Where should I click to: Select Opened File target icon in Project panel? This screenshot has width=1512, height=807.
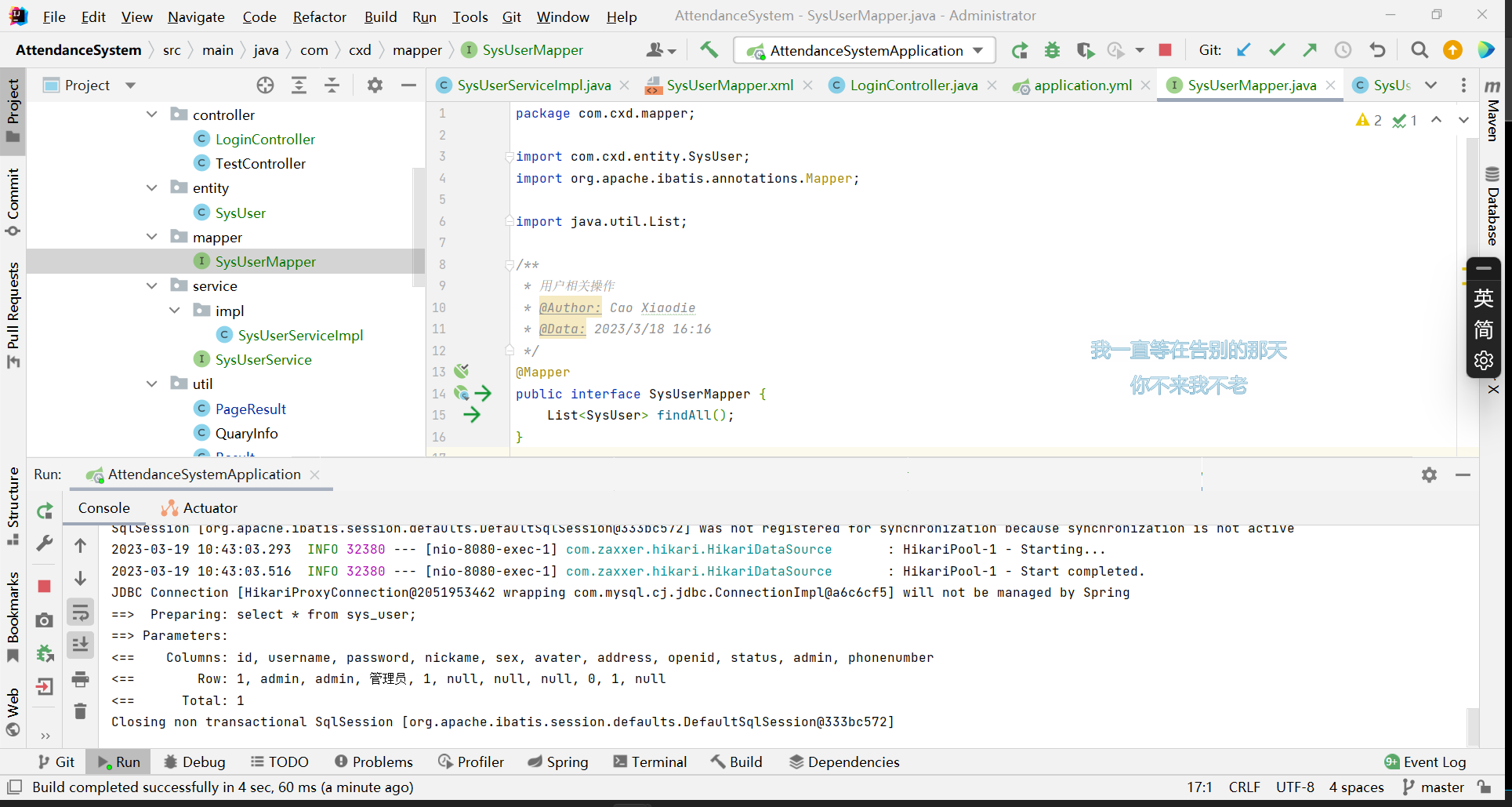pos(265,85)
